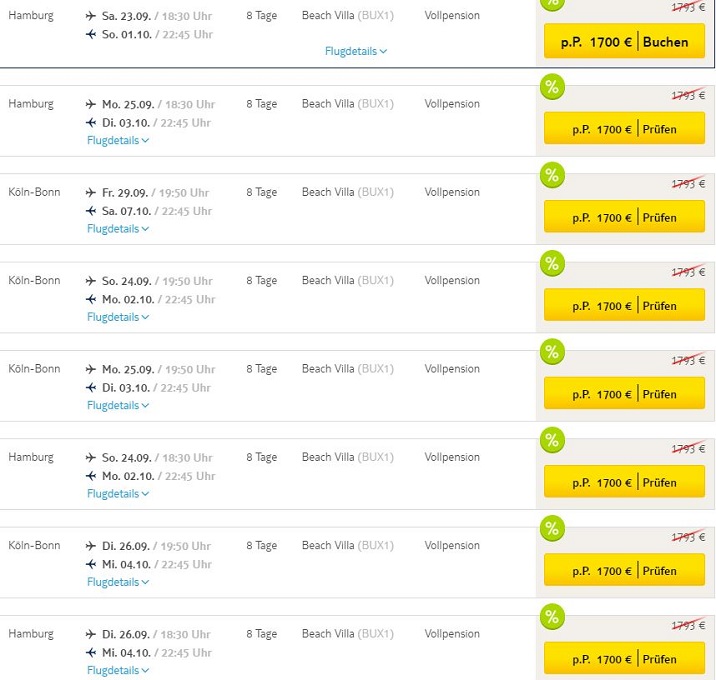Click the green percent badge on Köln-Bonn 29.09. offer
Screen dimensions: 716x680
(x=552, y=175)
